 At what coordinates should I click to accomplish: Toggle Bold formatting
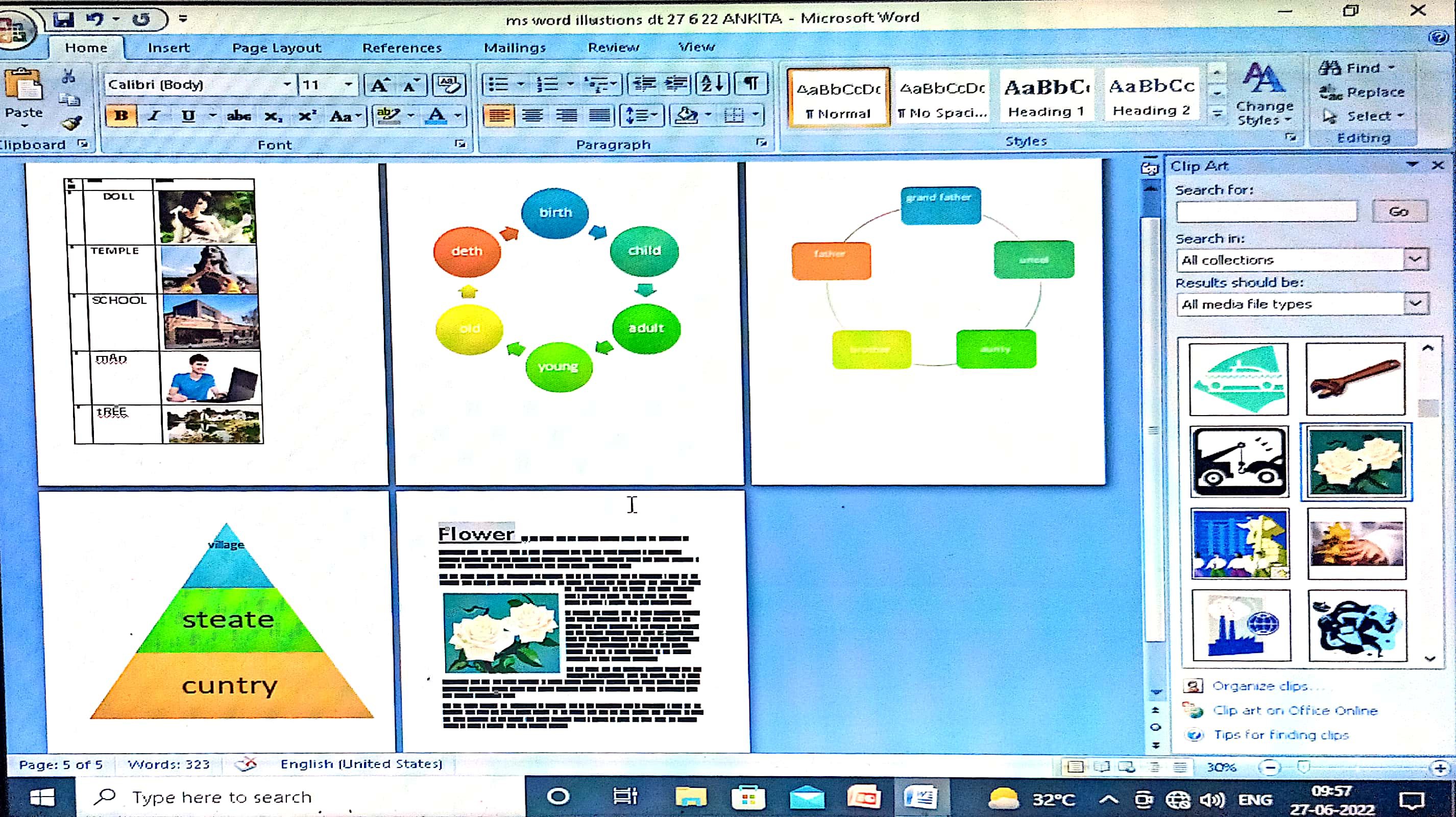click(x=121, y=116)
